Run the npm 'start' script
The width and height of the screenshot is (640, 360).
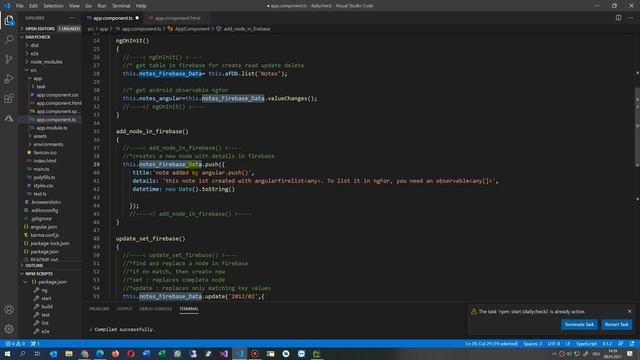click(x=46, y=298)
